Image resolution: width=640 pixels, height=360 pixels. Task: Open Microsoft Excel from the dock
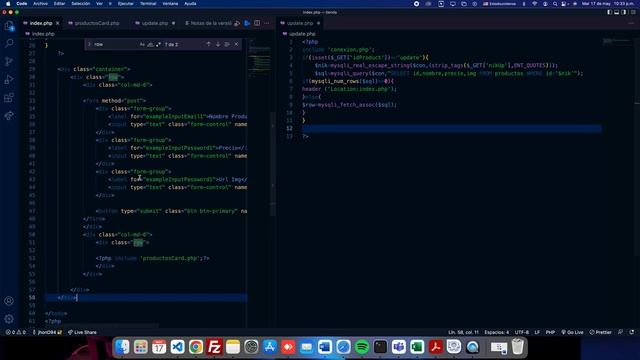click(x=417, y=347)
